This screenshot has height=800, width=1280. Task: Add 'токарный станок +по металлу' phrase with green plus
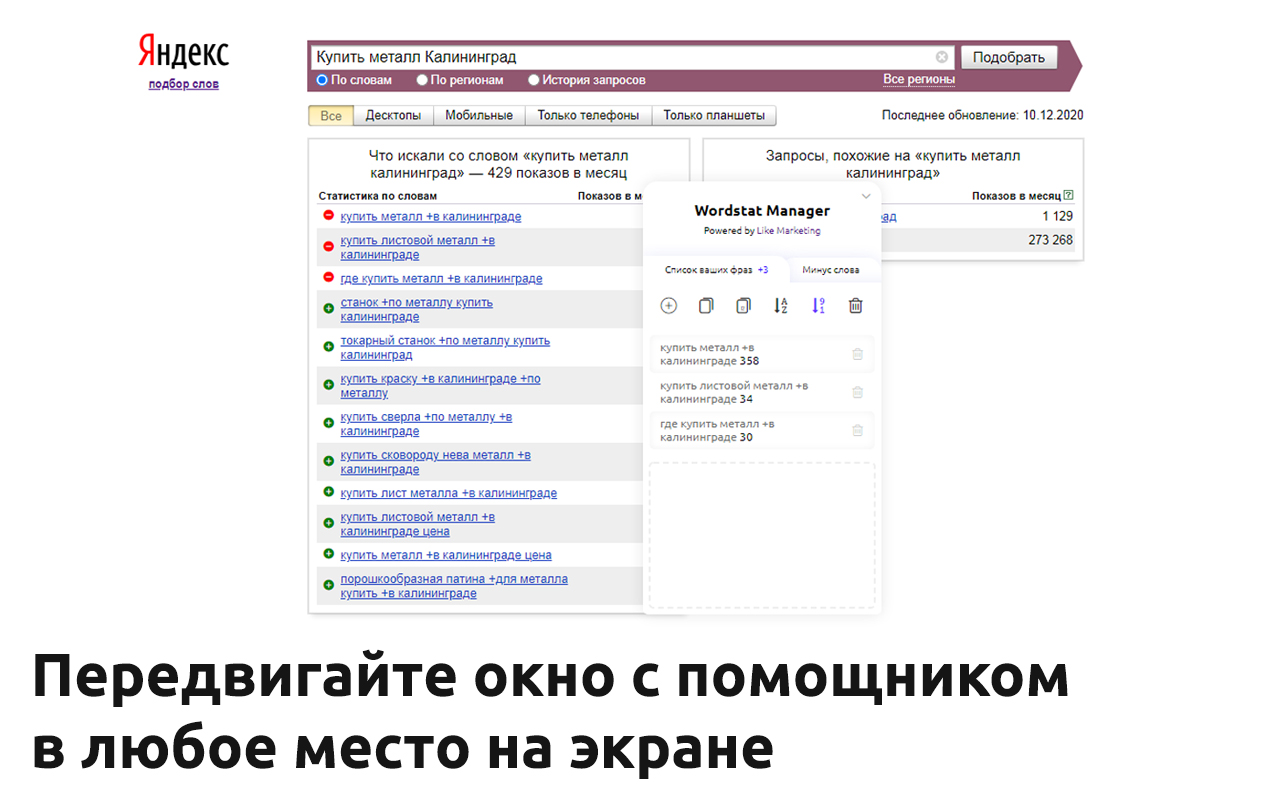[328, 347]
